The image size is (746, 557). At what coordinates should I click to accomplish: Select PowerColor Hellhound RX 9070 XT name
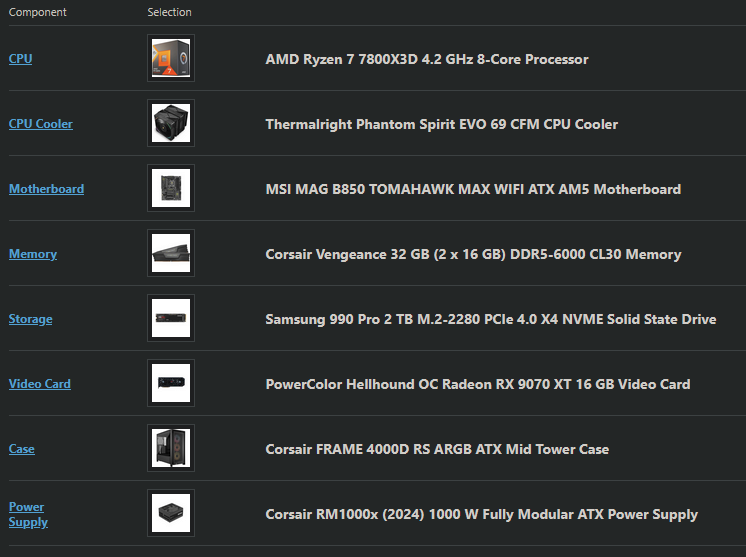[x=478, y=384]
